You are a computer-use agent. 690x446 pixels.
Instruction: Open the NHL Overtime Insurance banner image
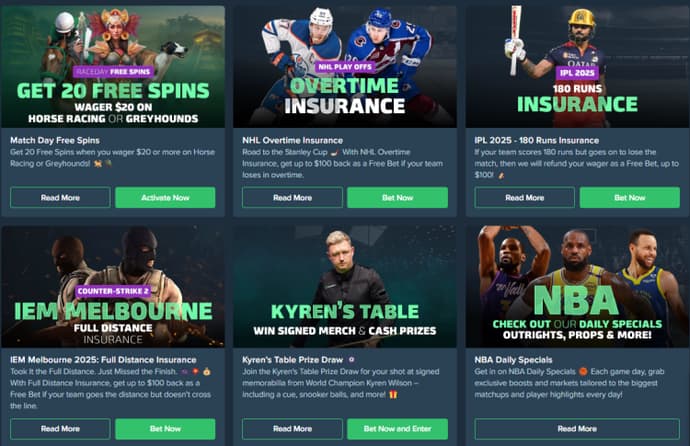click(x=345, y=66)
